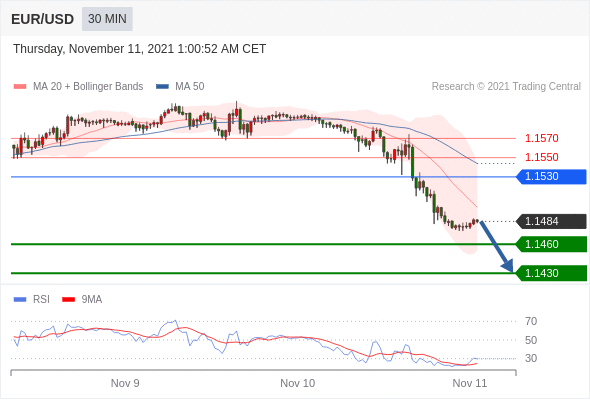Click the 1.1570 resistance label

click(x=542, y=138)
